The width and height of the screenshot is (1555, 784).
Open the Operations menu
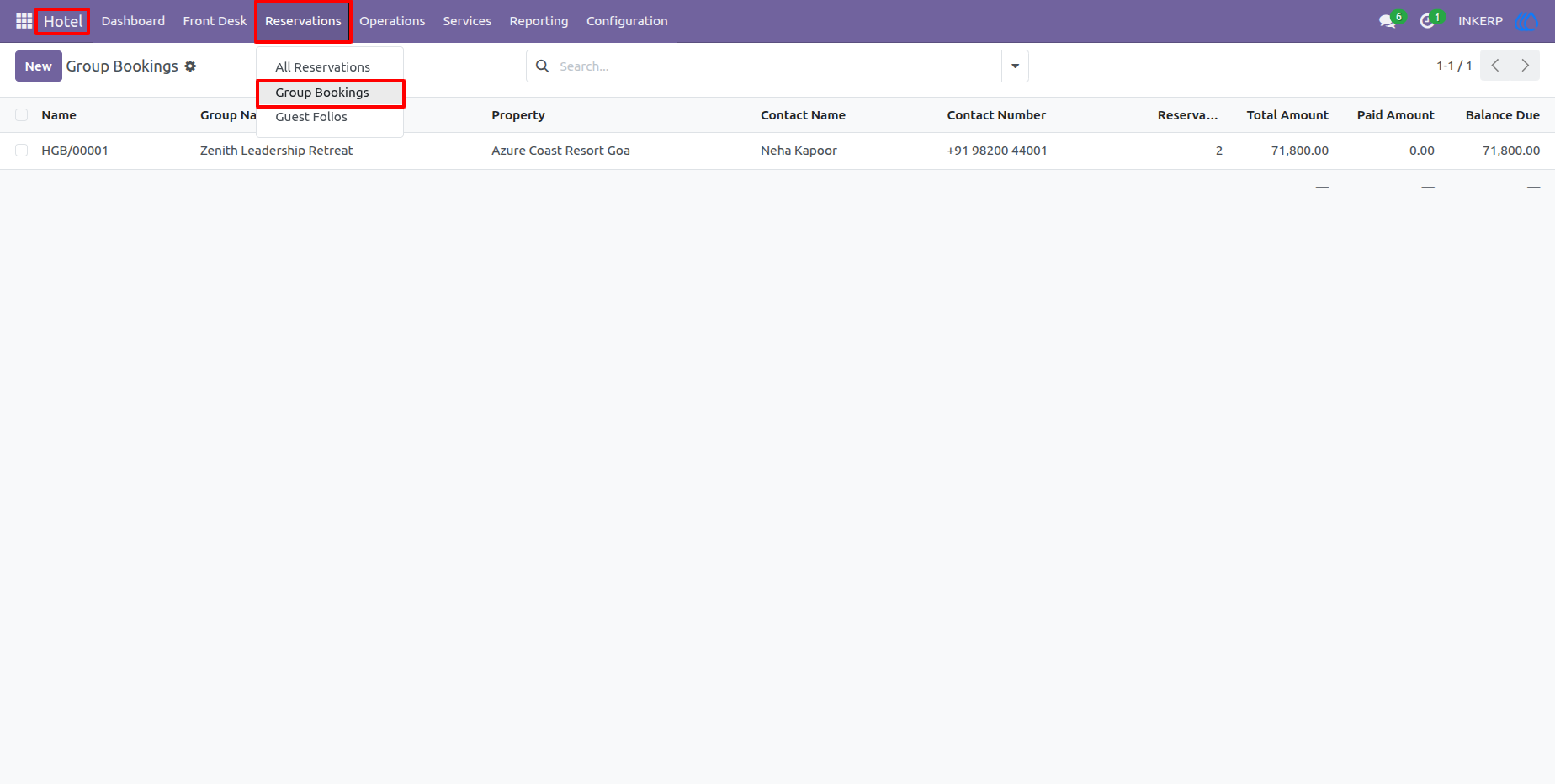392,21
